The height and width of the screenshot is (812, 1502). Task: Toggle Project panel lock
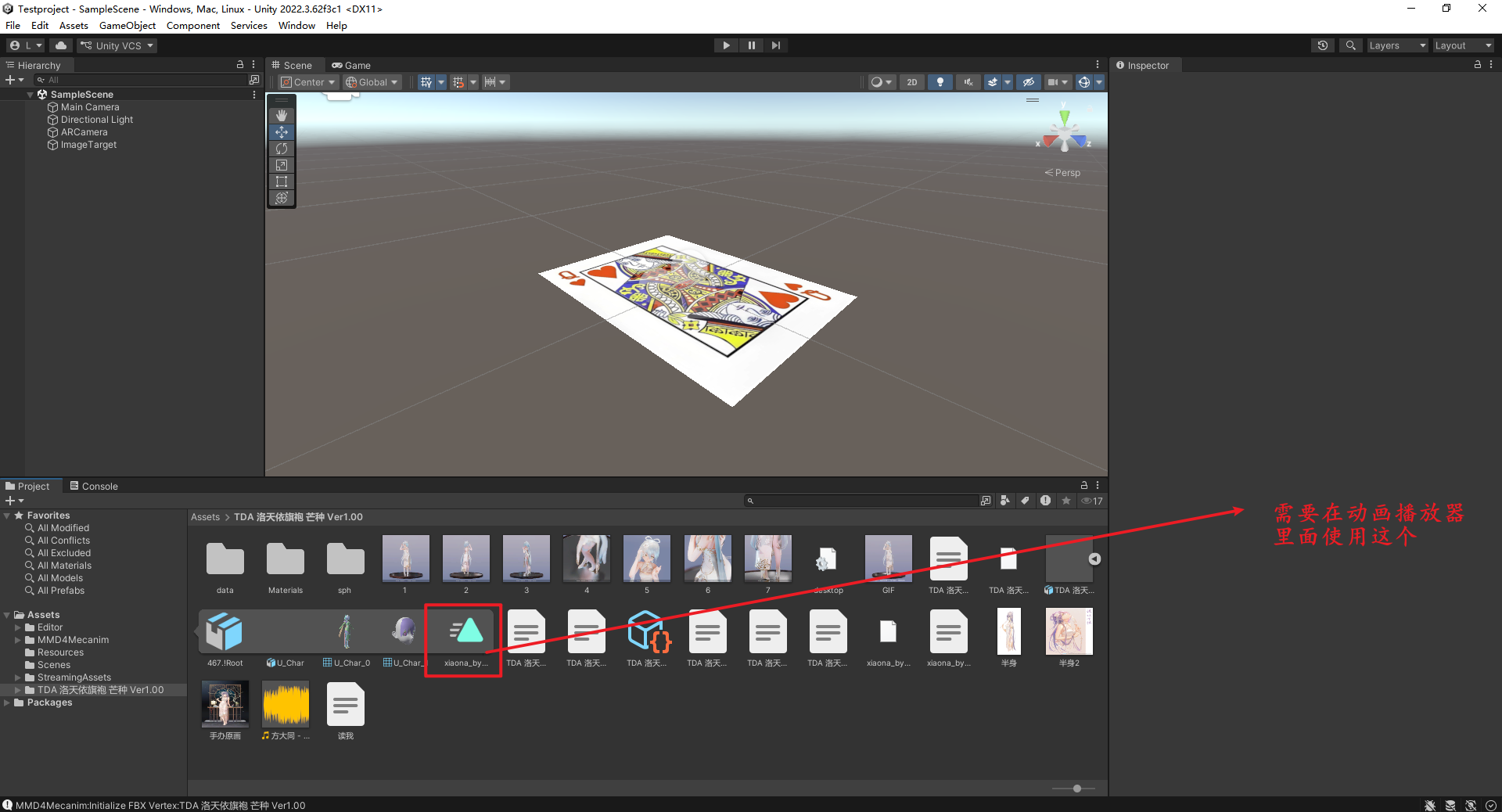click(1084, 485)
